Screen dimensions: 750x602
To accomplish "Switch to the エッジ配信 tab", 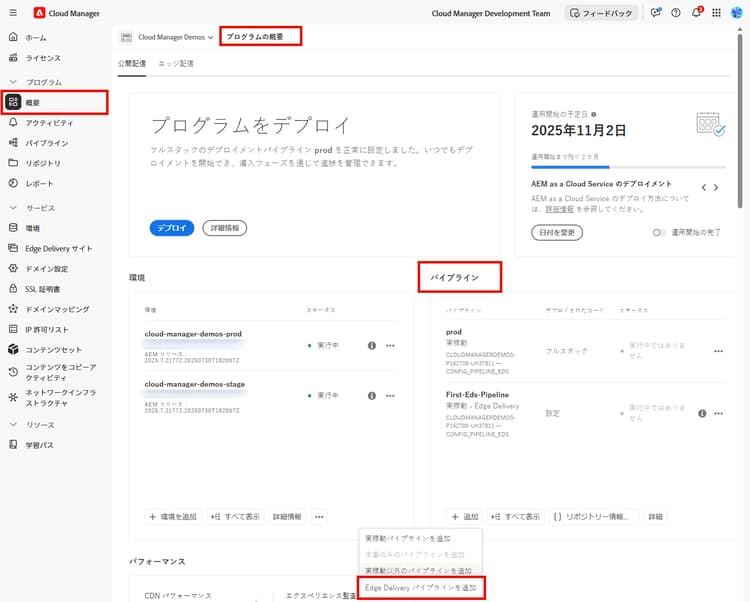I will pyautogui.click(x=176, y=64).
